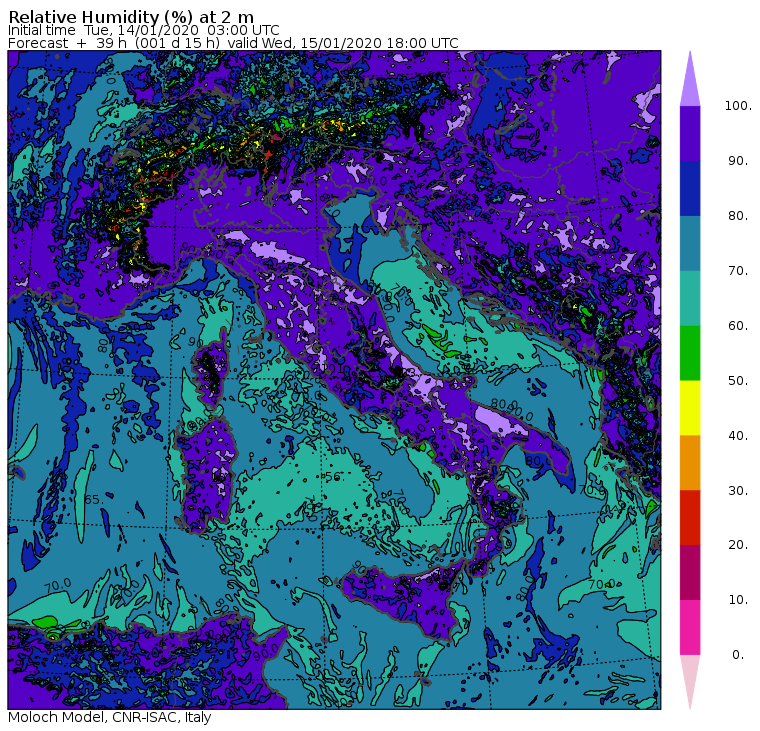Click the '70.' colorbar label
The width and height of the screenshot is (760, 731).
(x=738, y=270)
